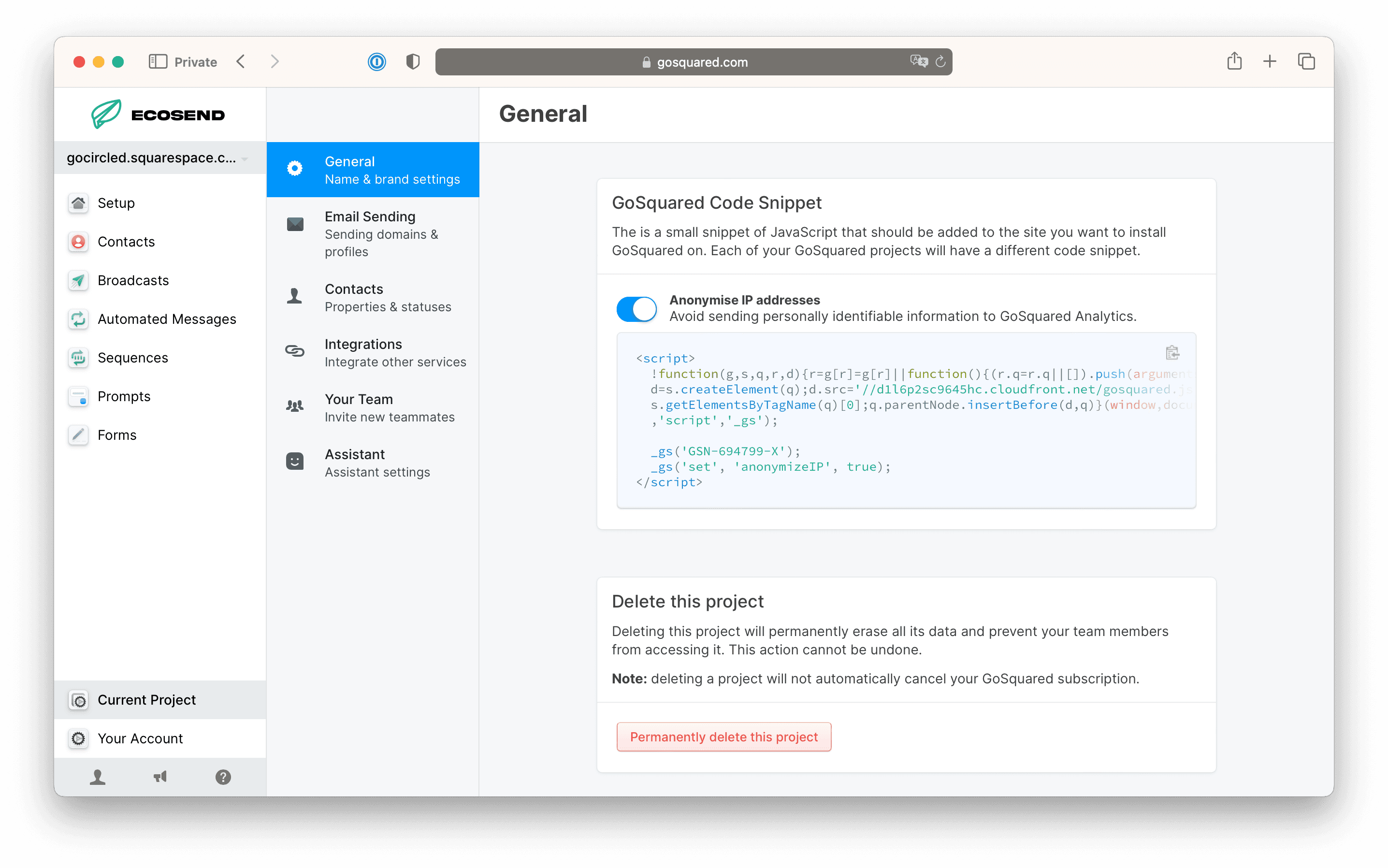
Task: Click Permanently delete this project button
Action: 723,737
